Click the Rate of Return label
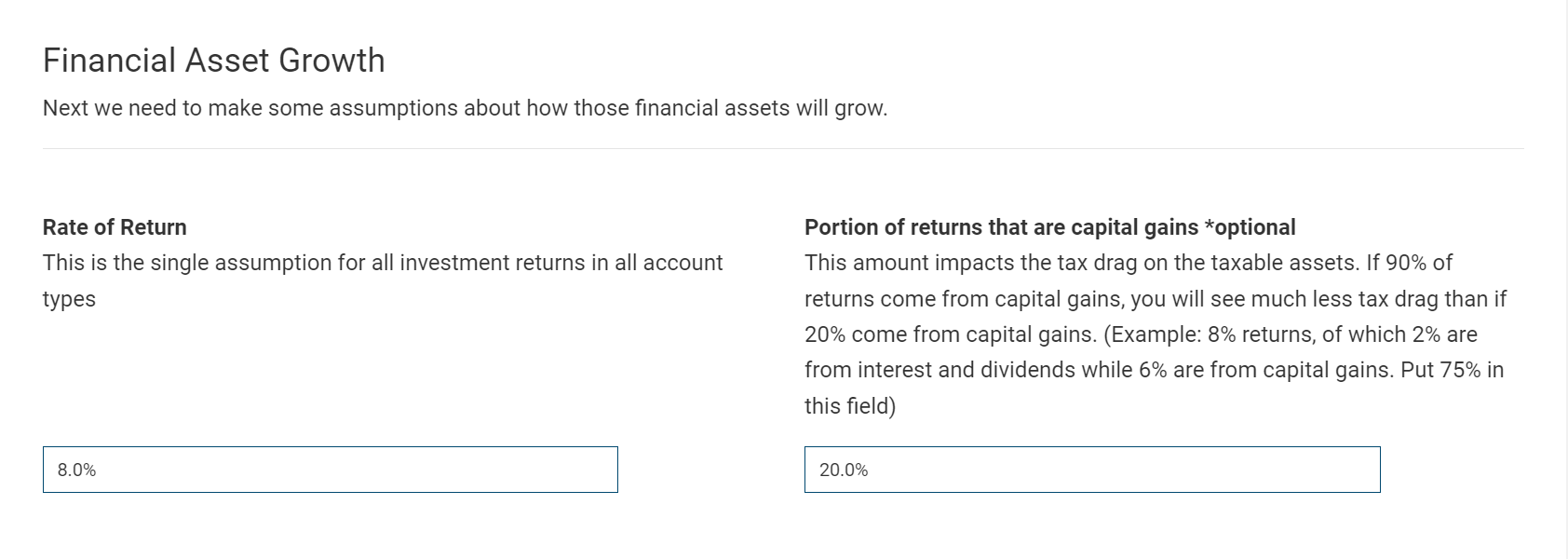This screenshot has height=559, width=1568. pos(114,226)
